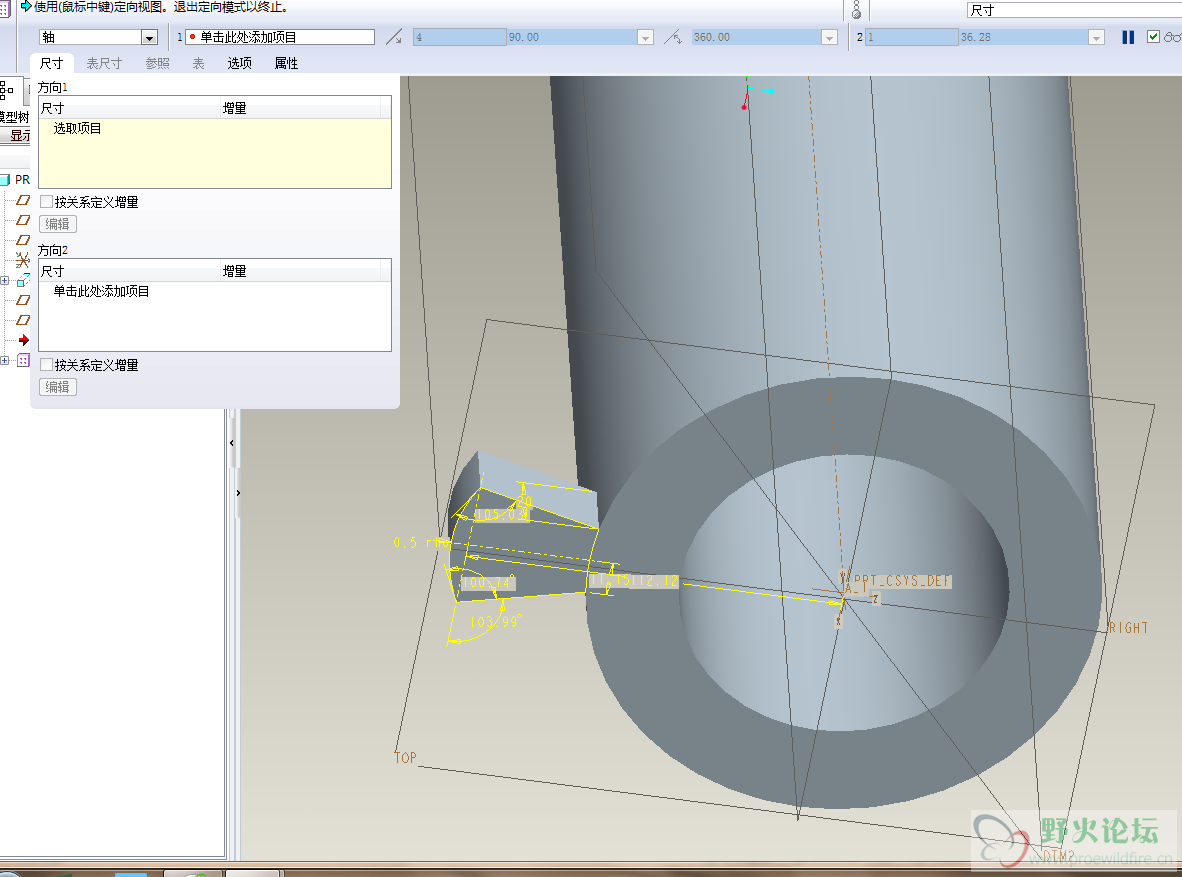1182x877 pixels.
Task: Enable 按关系定义增量 under 方向1
Action: (x=47, y=202)
